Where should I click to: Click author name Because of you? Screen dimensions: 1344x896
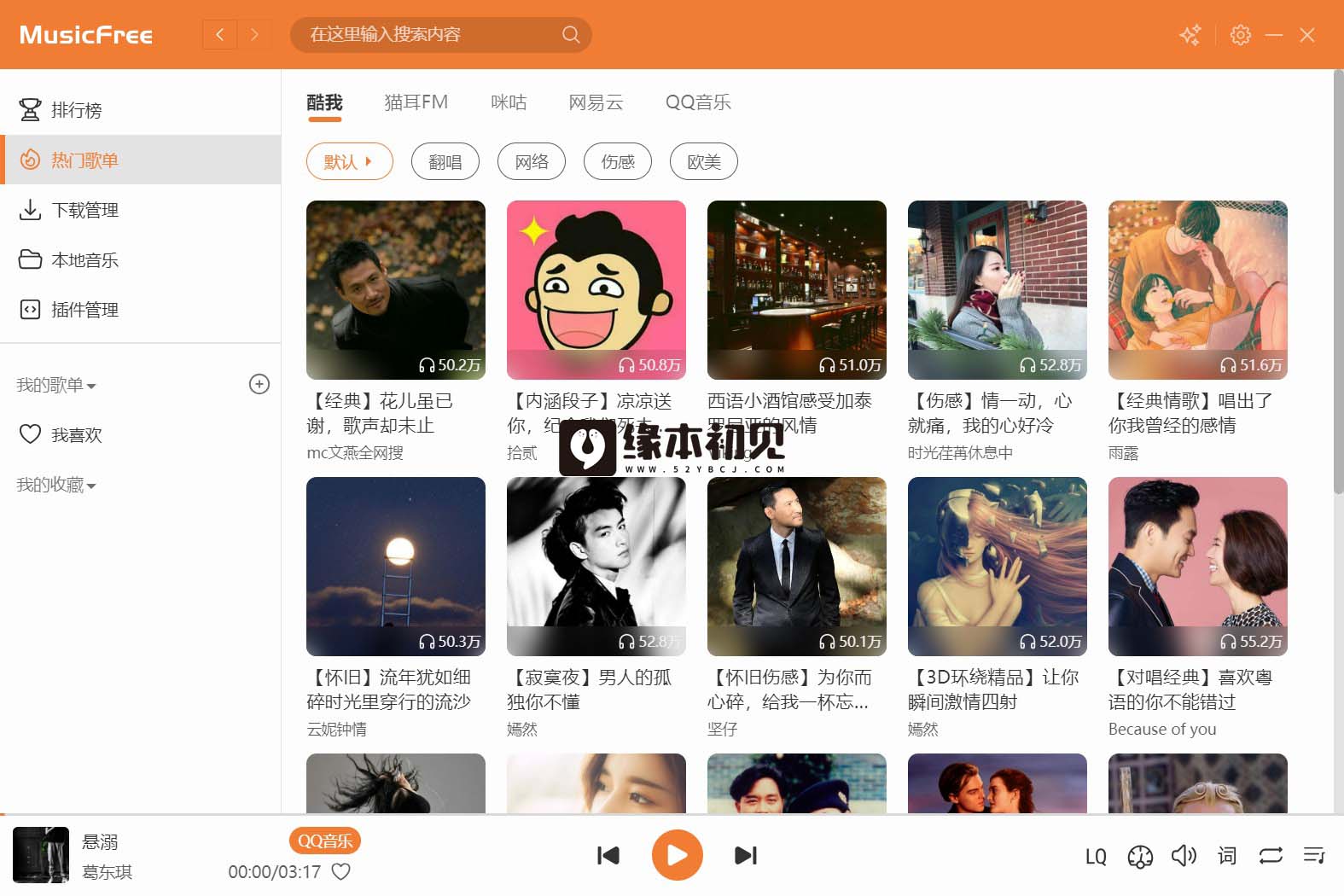(1162, 729)
